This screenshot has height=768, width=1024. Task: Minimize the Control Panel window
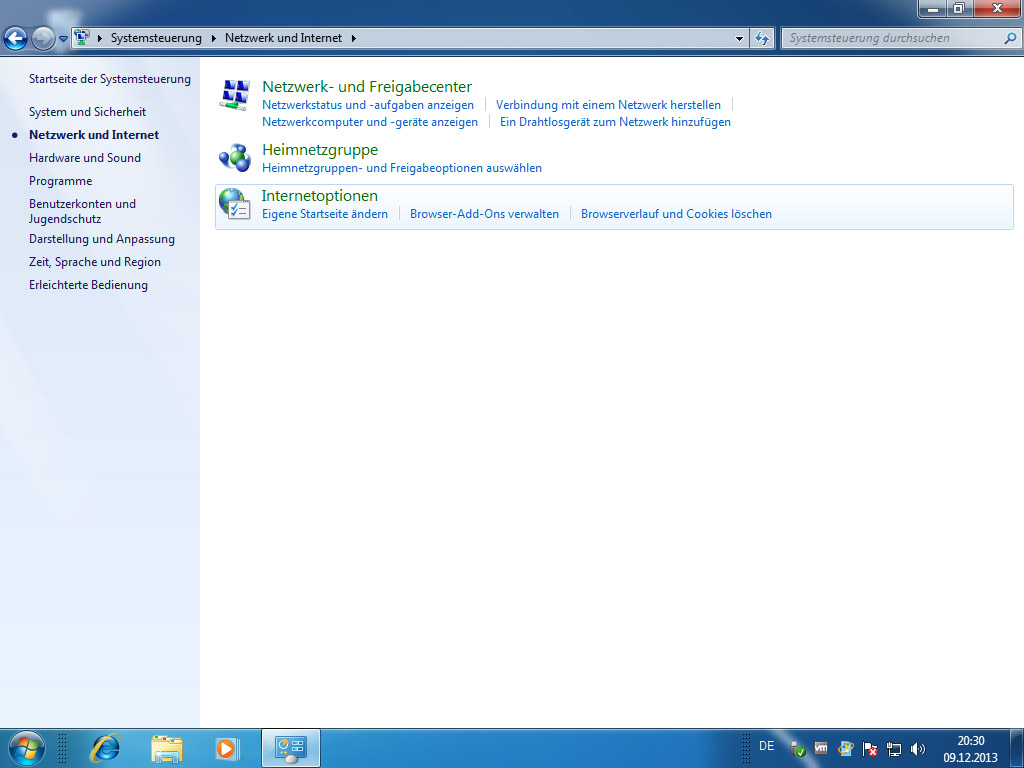933,8
